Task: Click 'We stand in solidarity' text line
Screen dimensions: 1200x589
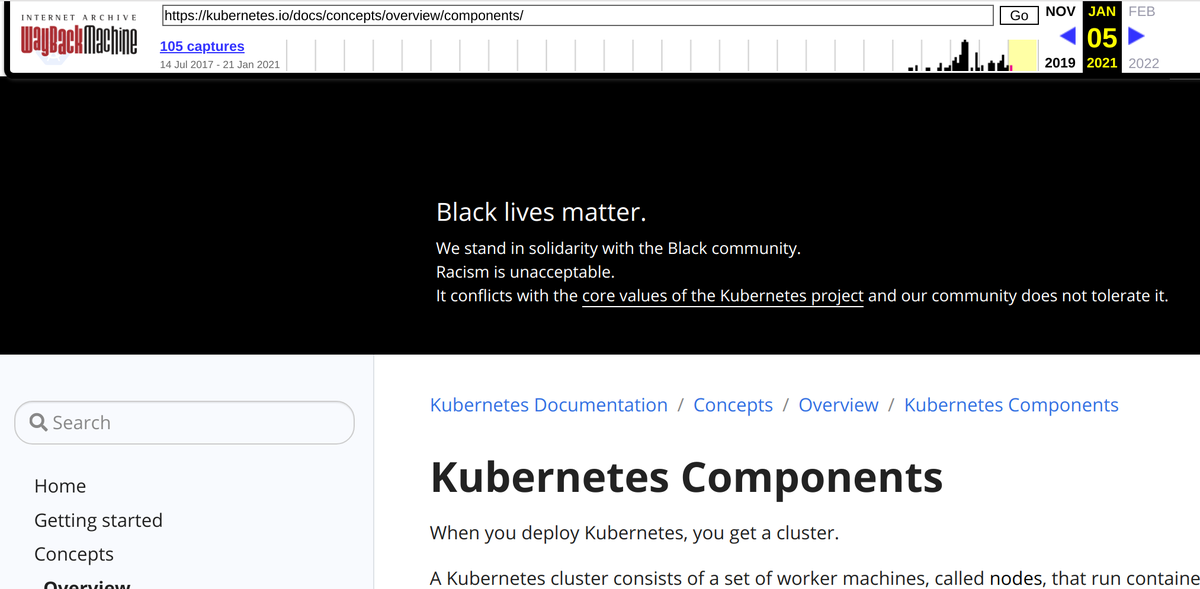Action: pyautogui.click(x=619, y=248)
